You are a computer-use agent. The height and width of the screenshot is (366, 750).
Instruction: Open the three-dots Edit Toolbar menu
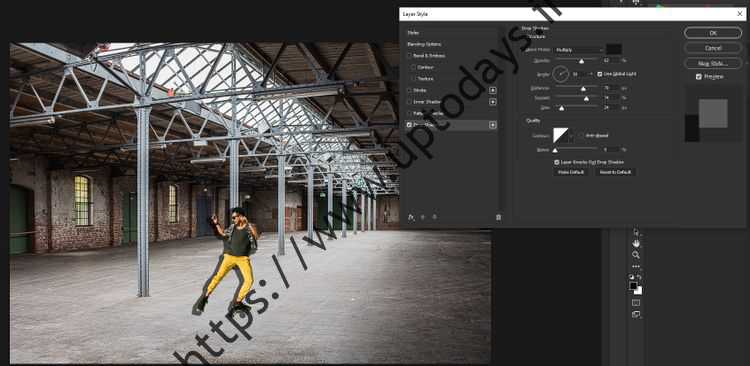(x=636, y=266)
